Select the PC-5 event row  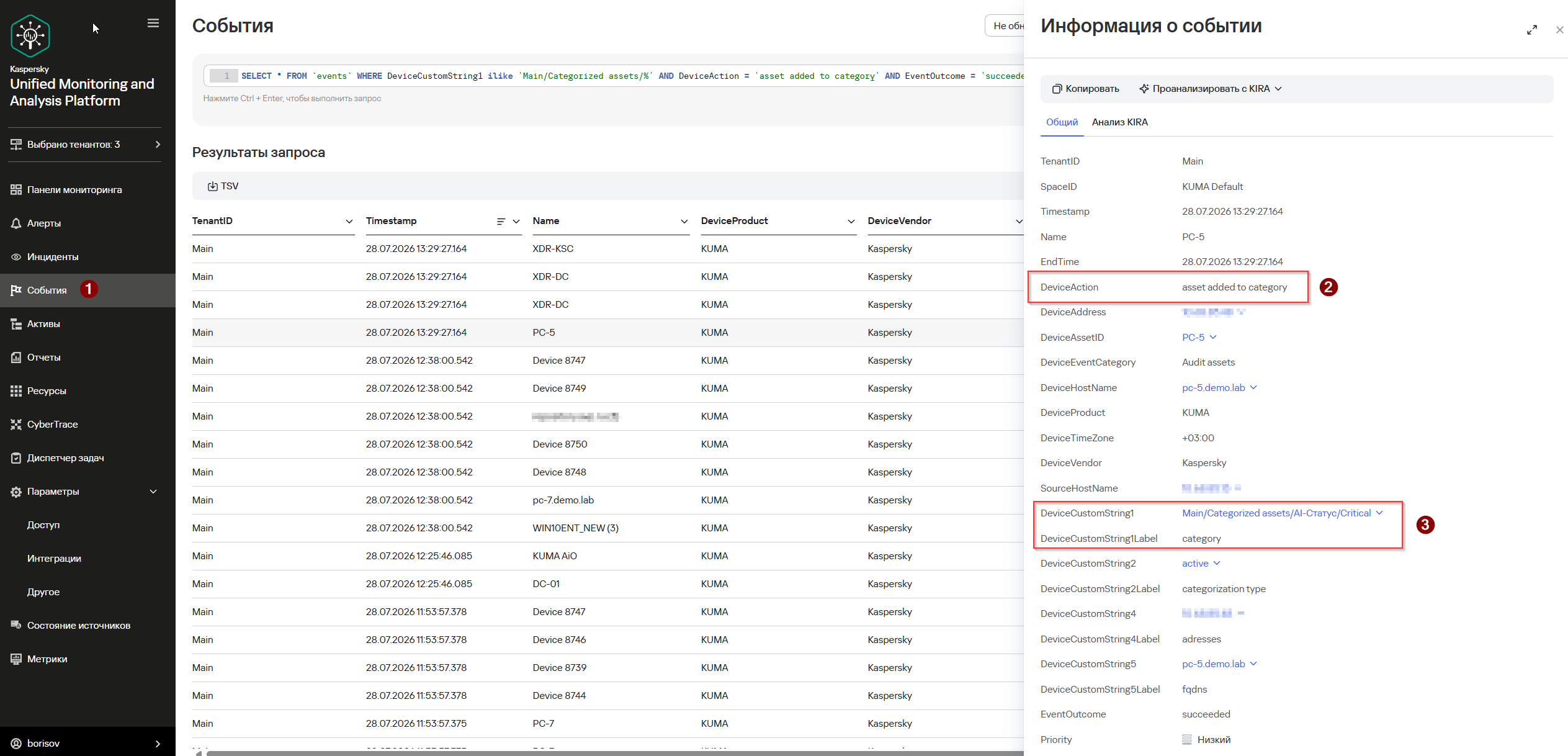tap(607, 333)
